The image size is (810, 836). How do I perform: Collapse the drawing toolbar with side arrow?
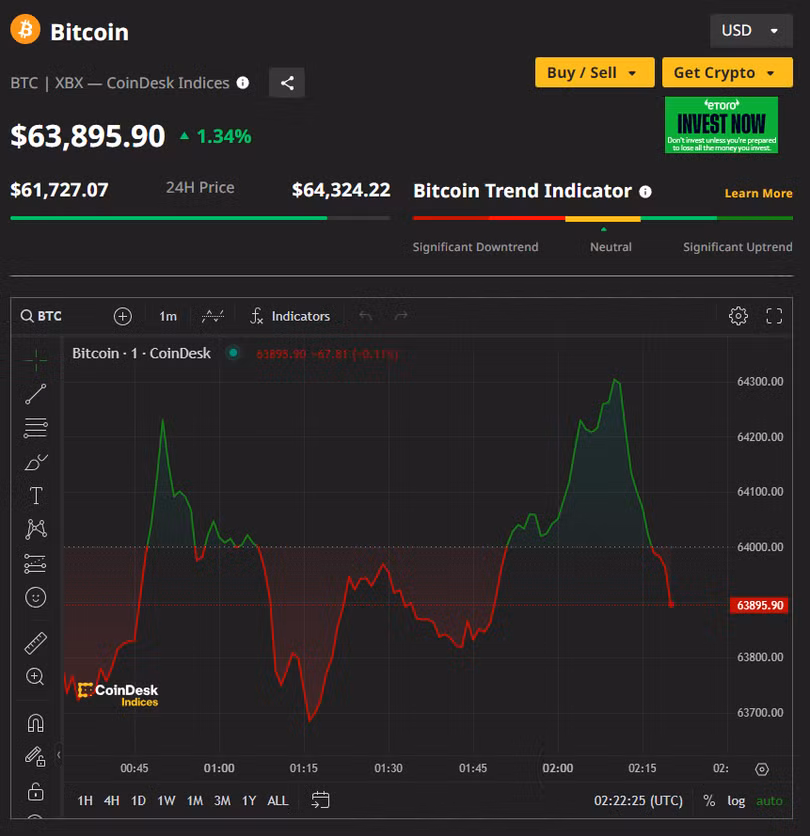(59, 754)
